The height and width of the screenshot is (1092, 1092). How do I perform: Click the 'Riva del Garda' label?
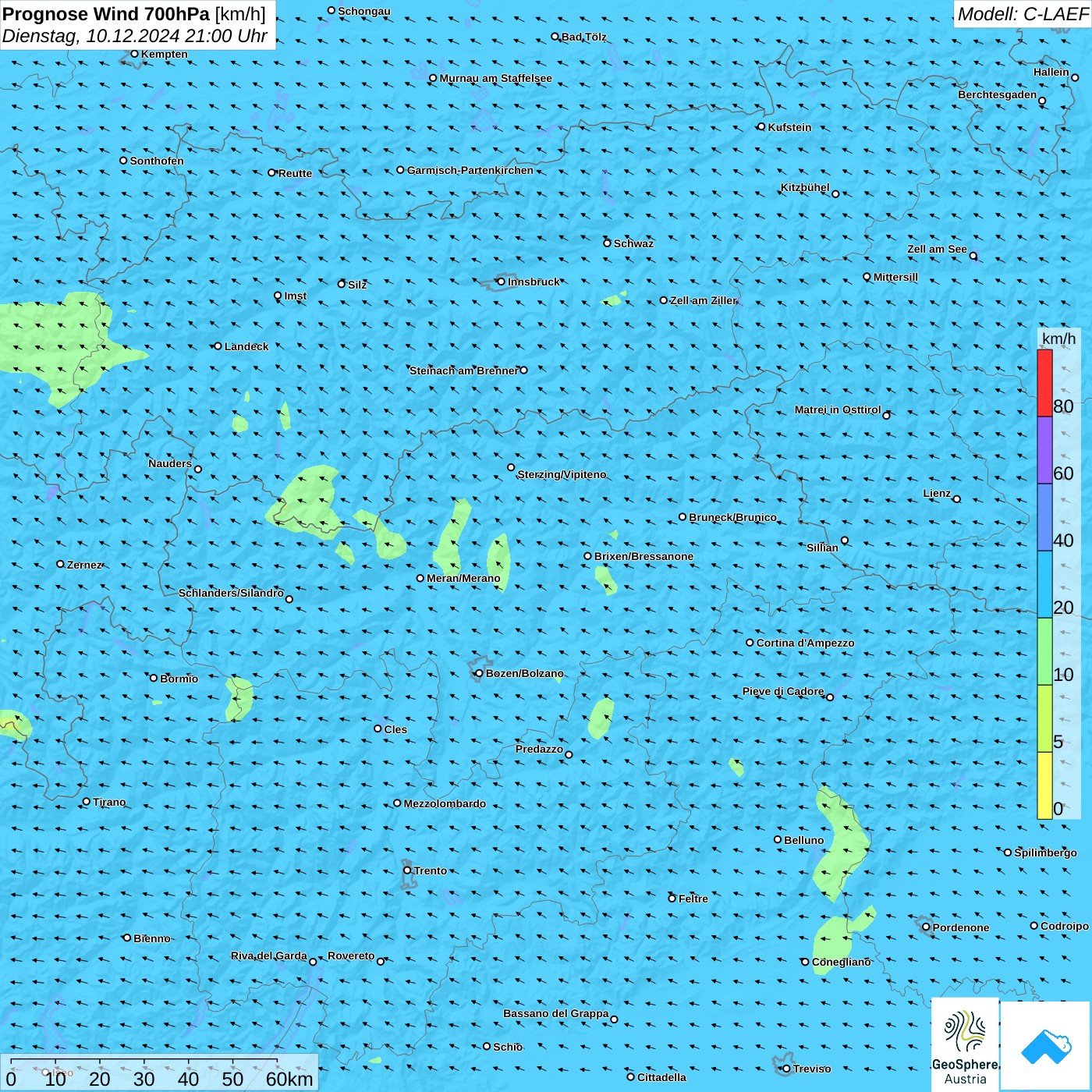(269, 955)
